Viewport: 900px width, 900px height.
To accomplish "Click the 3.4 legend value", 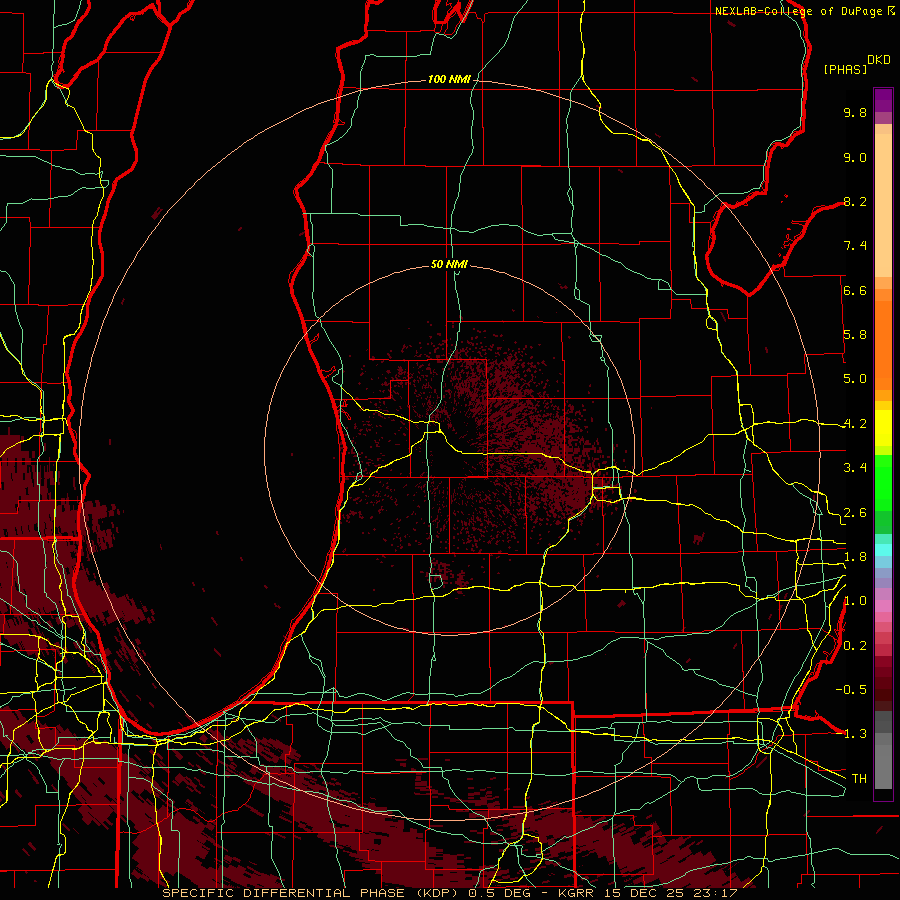I will (855, 468).
